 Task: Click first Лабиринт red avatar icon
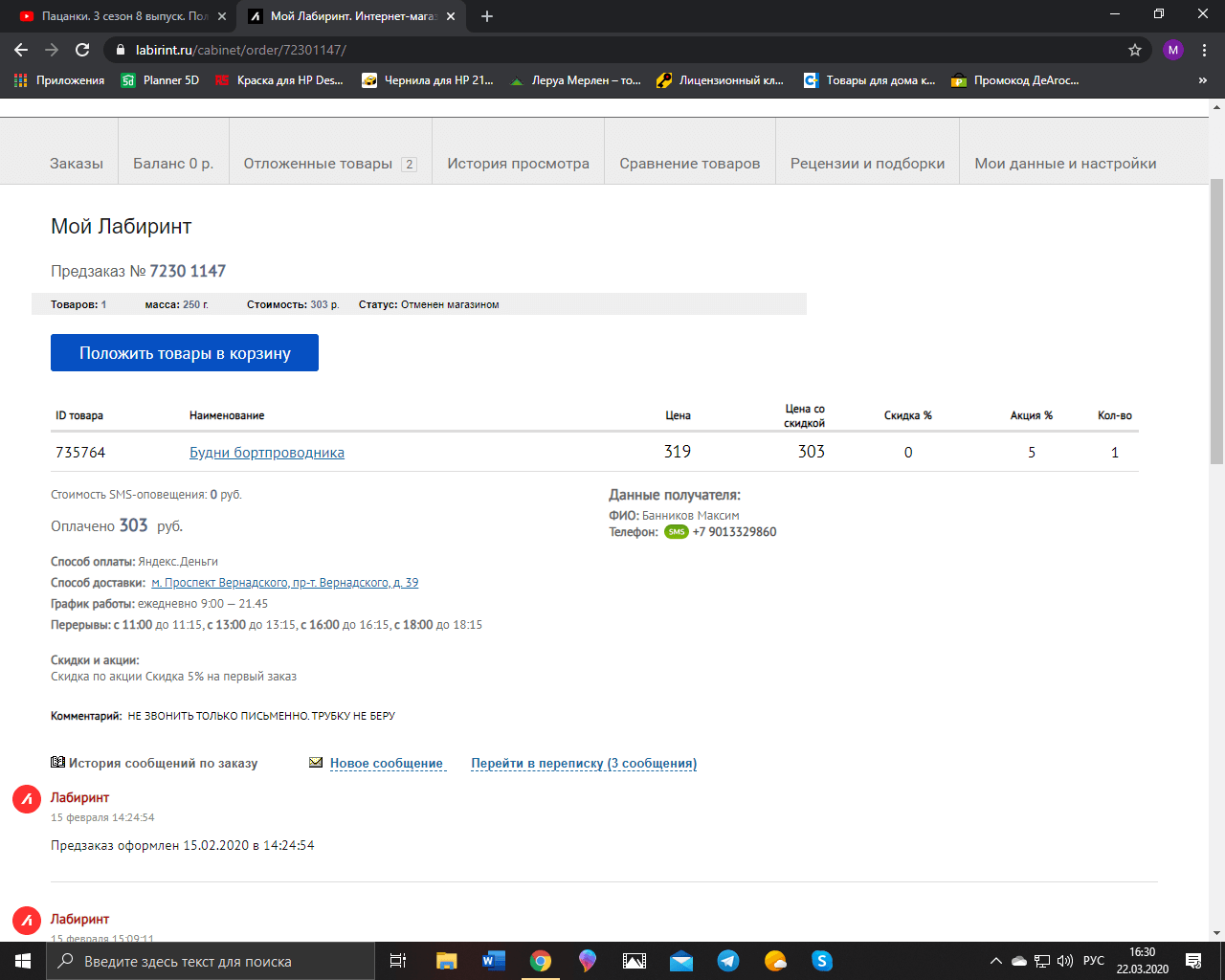[26, 799]
